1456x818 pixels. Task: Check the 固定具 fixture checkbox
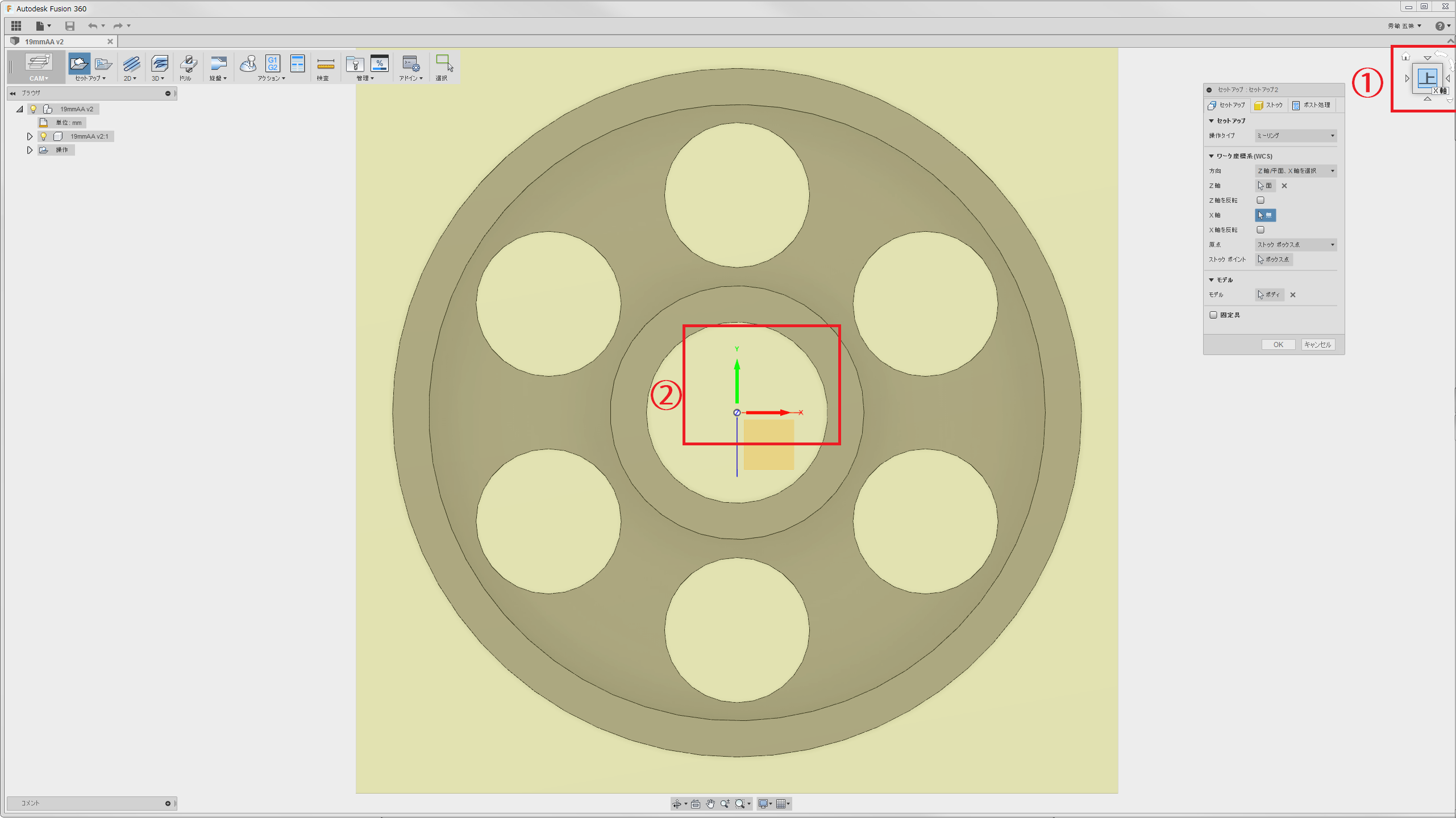tap(1213, 315)
